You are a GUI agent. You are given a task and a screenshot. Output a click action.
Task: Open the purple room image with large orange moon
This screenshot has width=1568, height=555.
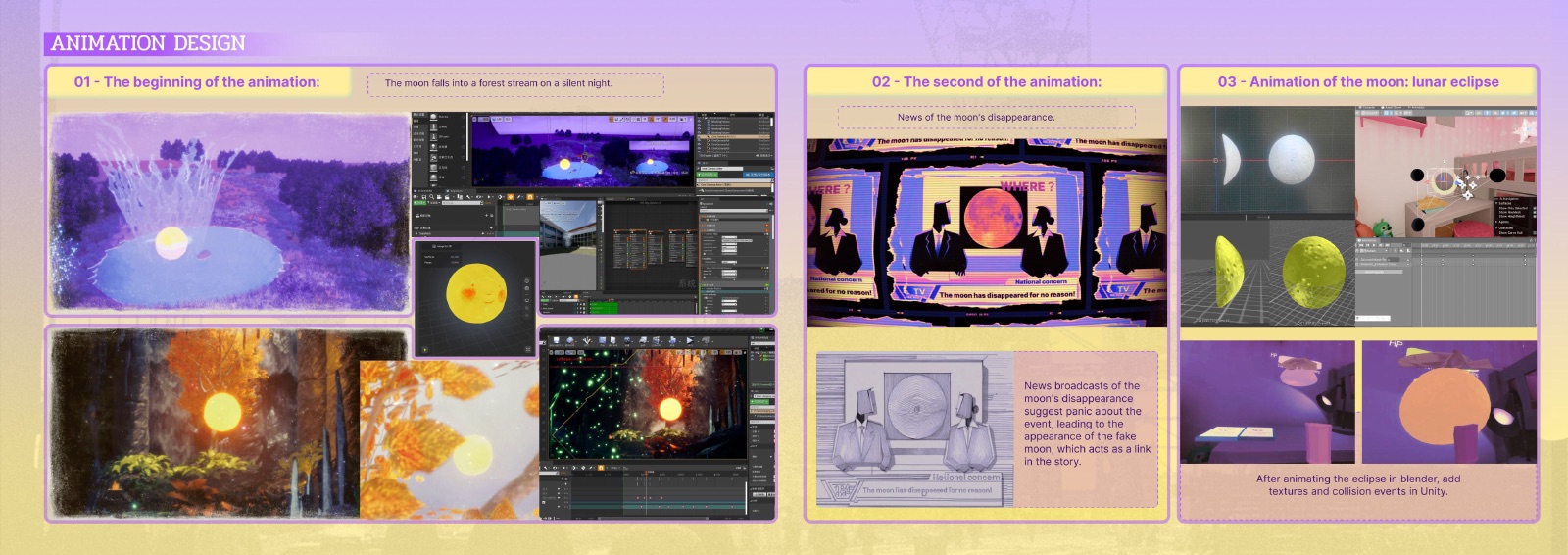(1448, 402)
